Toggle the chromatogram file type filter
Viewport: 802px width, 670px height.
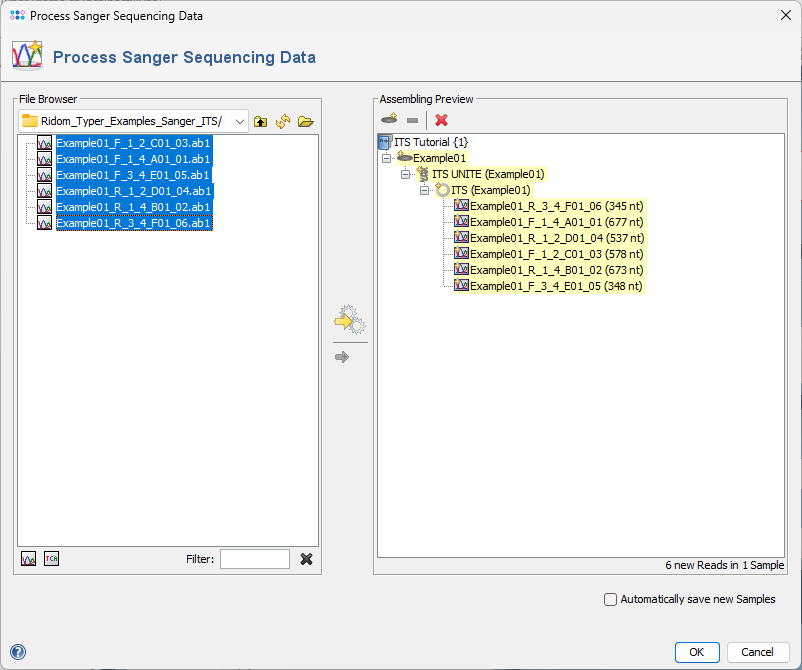27,558
